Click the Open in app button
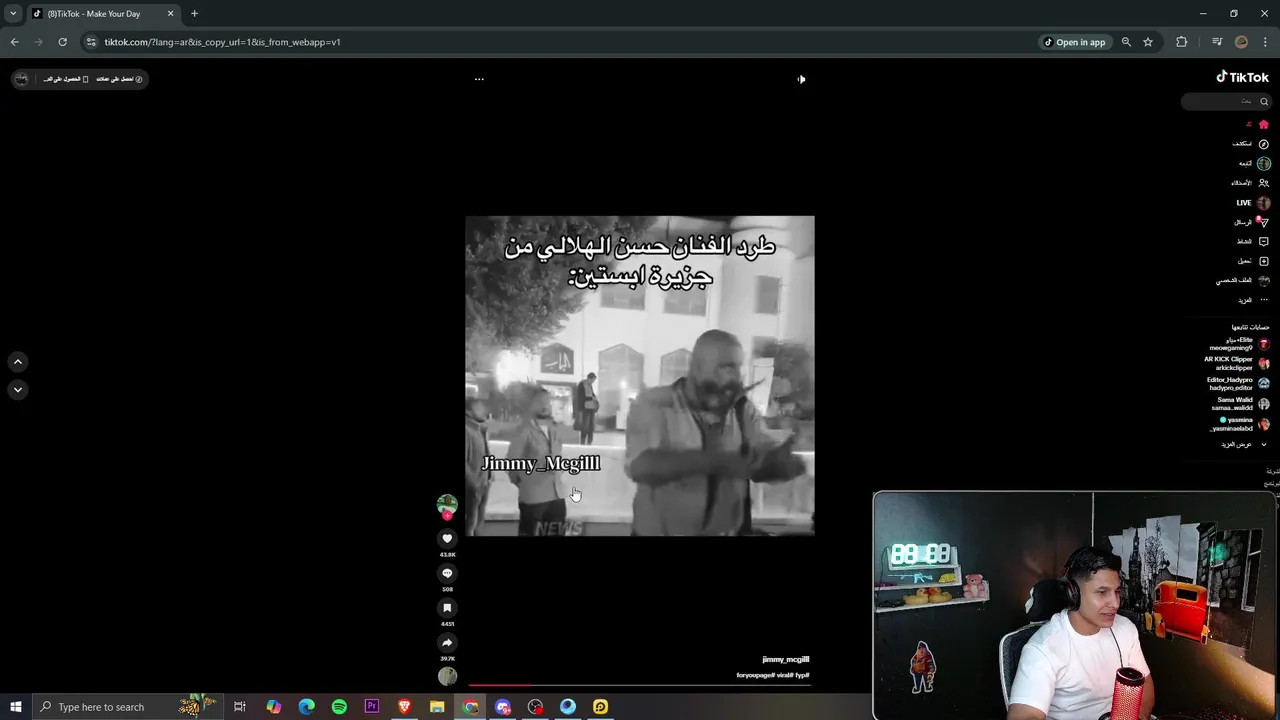 [x=1075, y=42]
